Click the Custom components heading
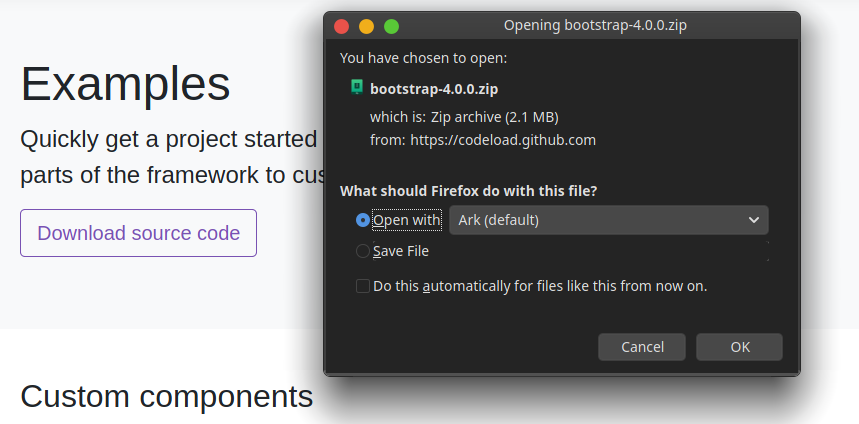 (x=167, y=396)
